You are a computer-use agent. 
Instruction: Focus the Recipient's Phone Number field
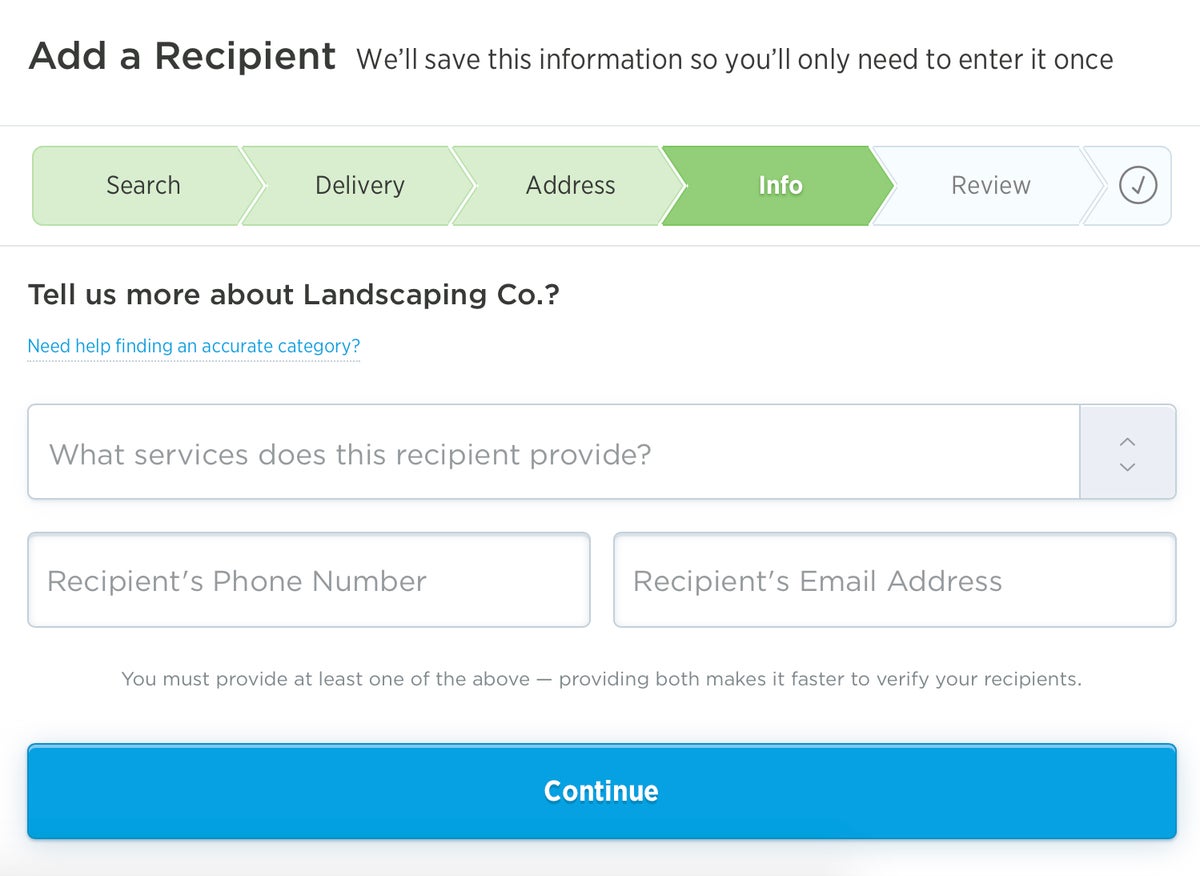click(x=308, y=580)
